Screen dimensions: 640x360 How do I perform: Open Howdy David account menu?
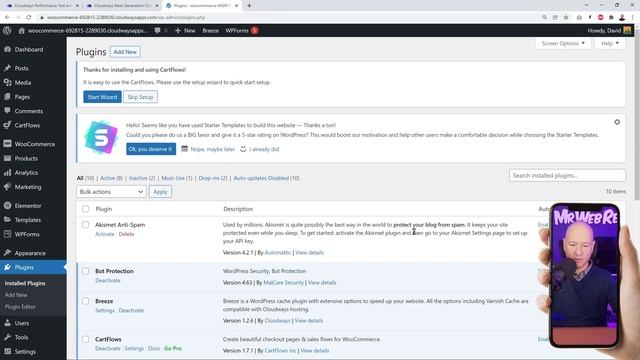[609, 31]
